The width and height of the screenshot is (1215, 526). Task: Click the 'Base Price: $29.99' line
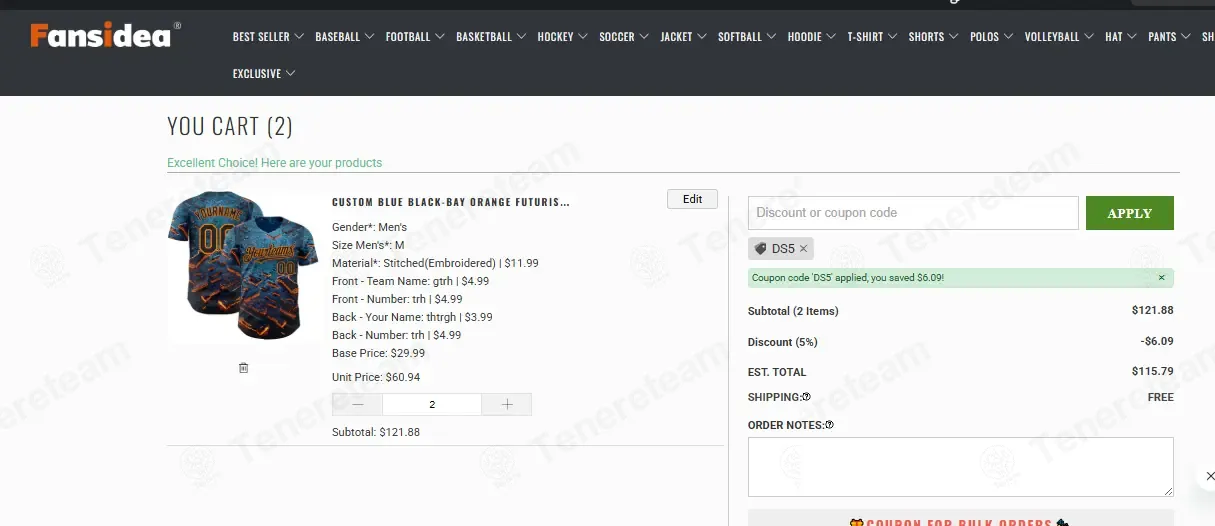click(x=378, y=353)
